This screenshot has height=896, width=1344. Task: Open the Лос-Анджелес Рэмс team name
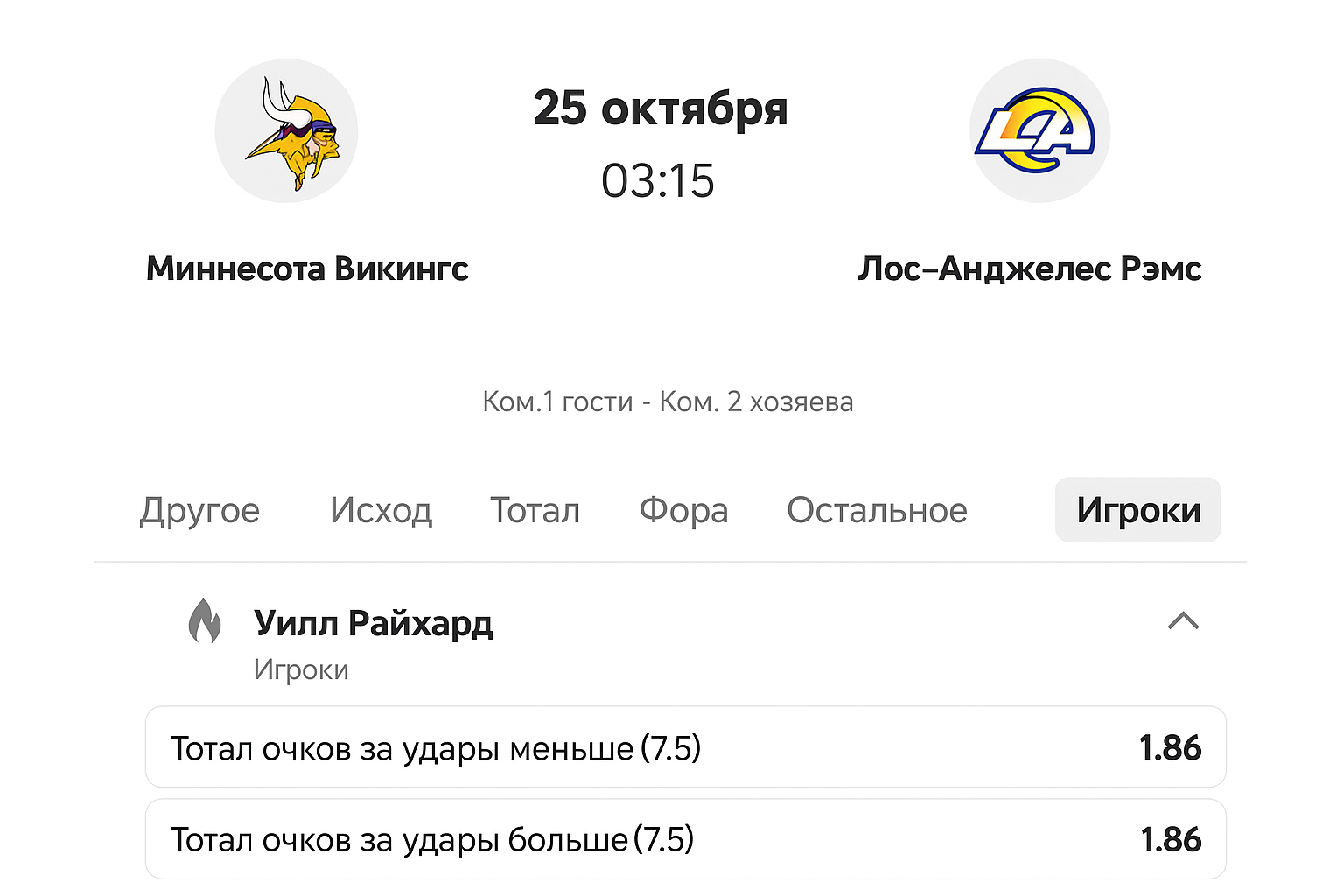coord(1029,269)
